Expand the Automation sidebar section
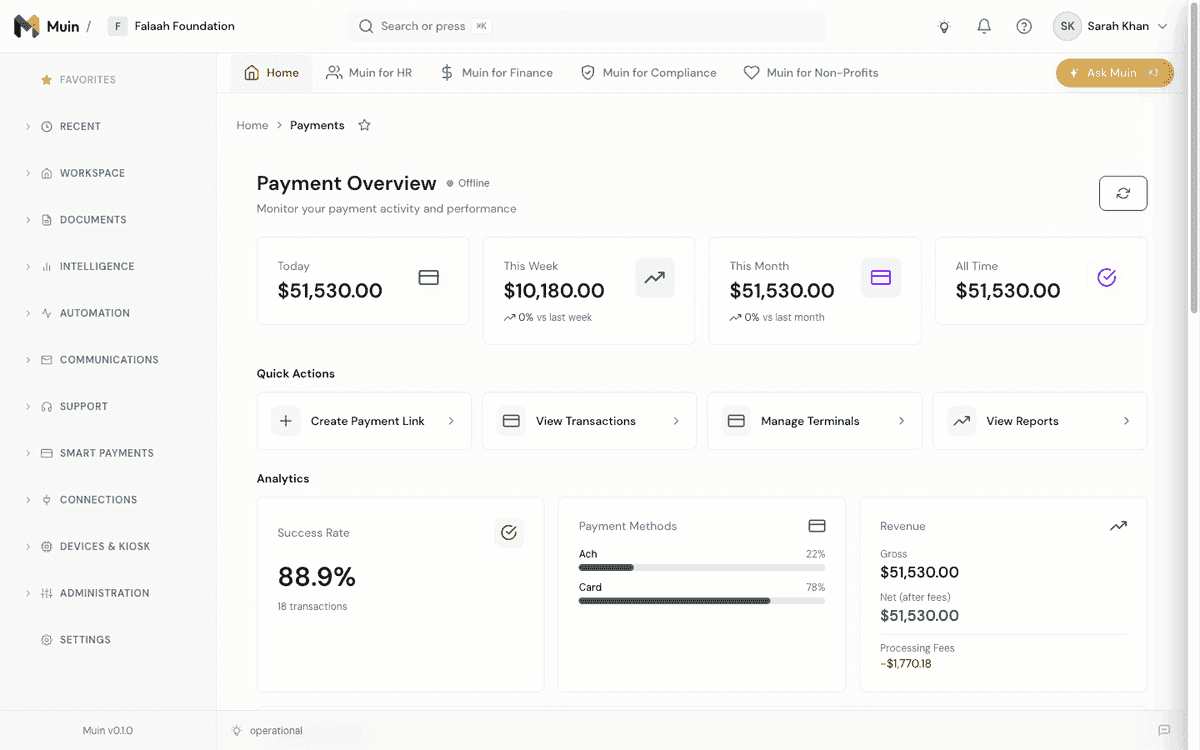Viewport: 1200px width, 750px height. click(28, 313)
